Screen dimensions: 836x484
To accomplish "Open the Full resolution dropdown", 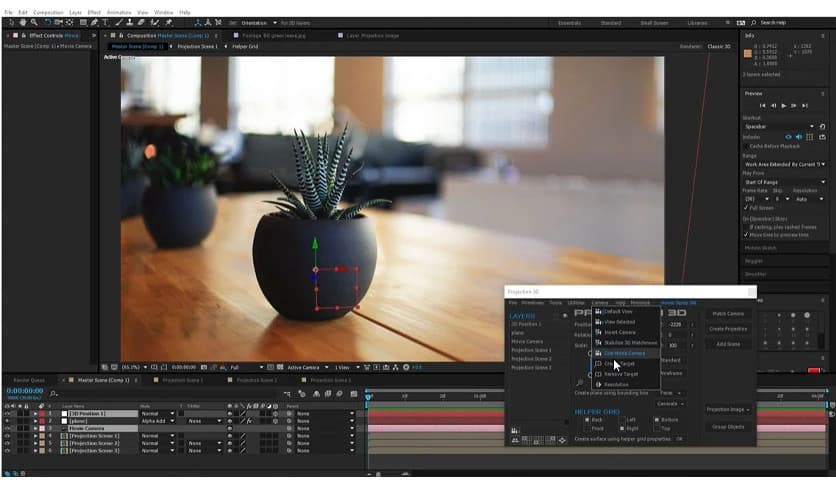I will pyautogui.click(x=247, y=367).
